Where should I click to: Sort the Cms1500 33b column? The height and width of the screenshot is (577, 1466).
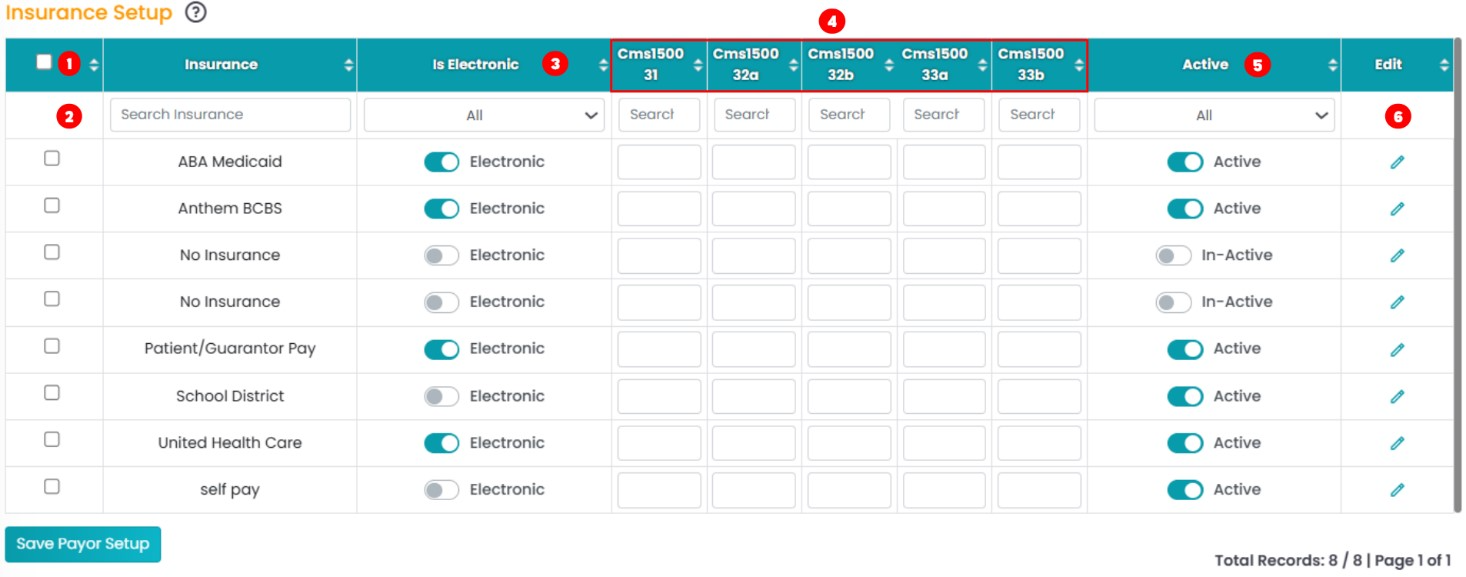tap(1078, 65)
